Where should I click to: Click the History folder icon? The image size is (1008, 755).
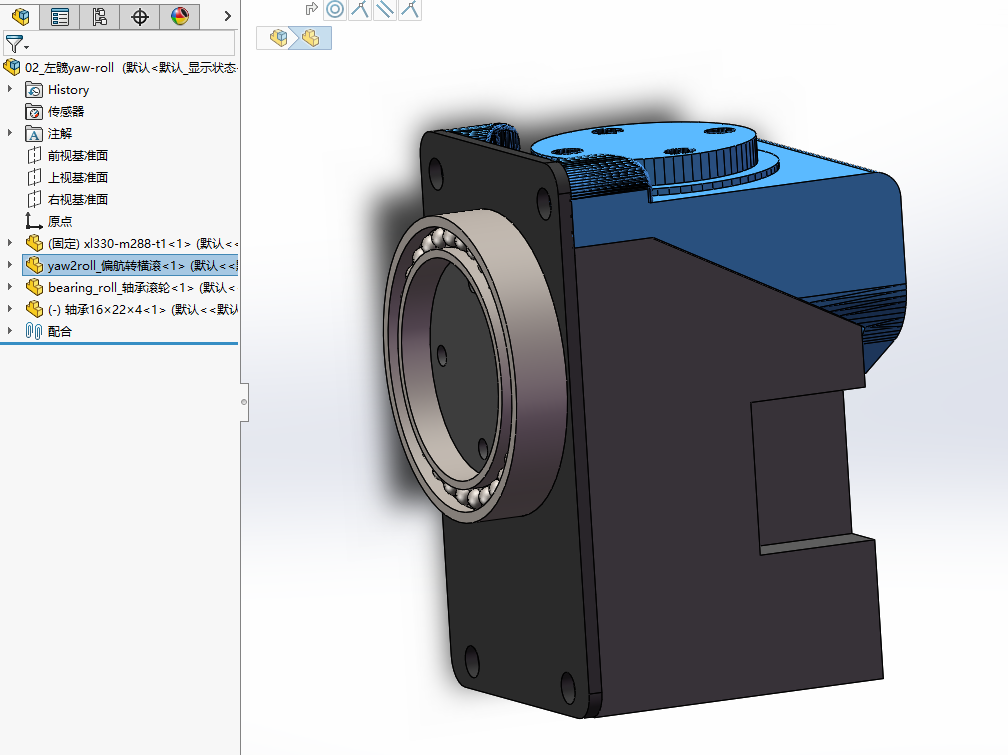34,89
